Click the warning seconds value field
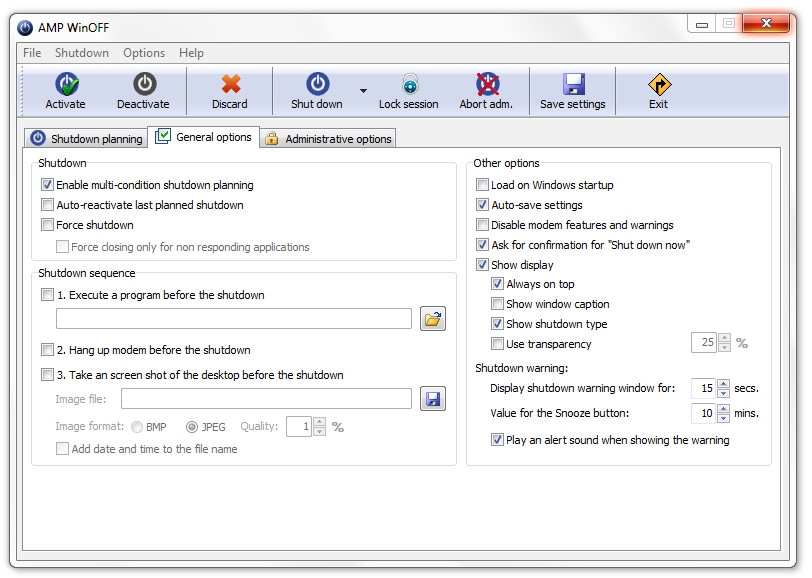812x578 pixels. 704,388
